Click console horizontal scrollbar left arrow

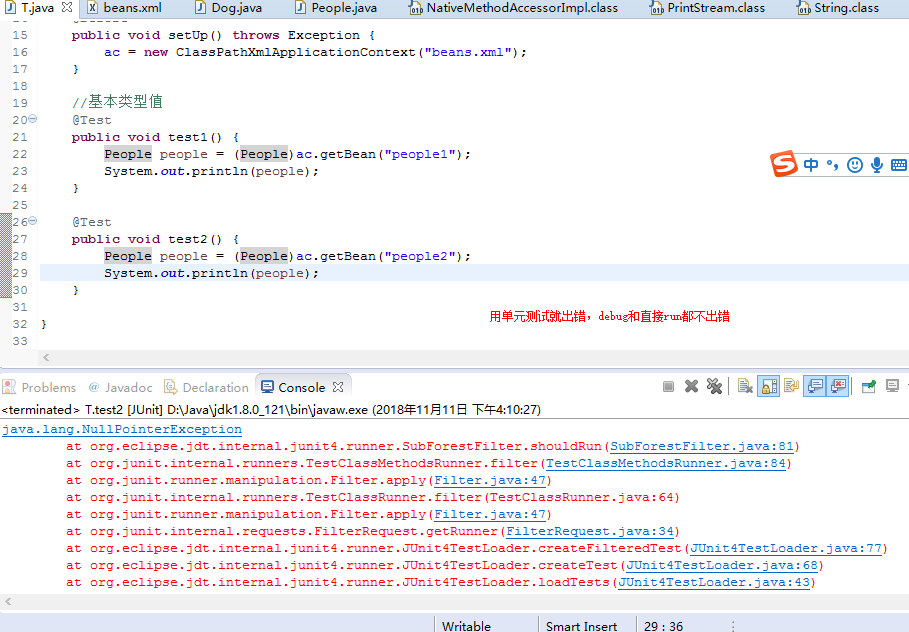8,602
